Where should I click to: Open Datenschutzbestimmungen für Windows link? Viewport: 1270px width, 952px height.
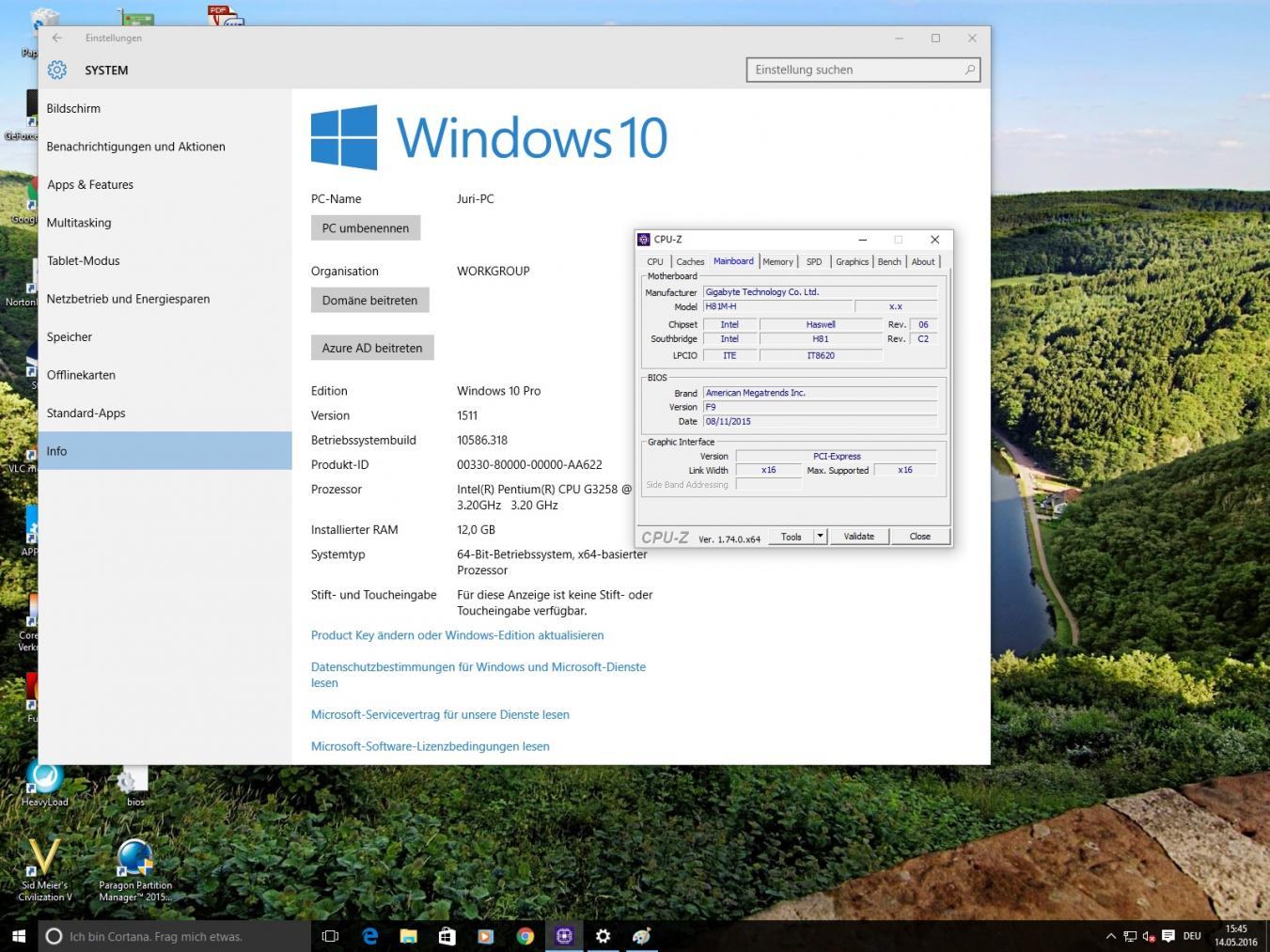point(478,675)
